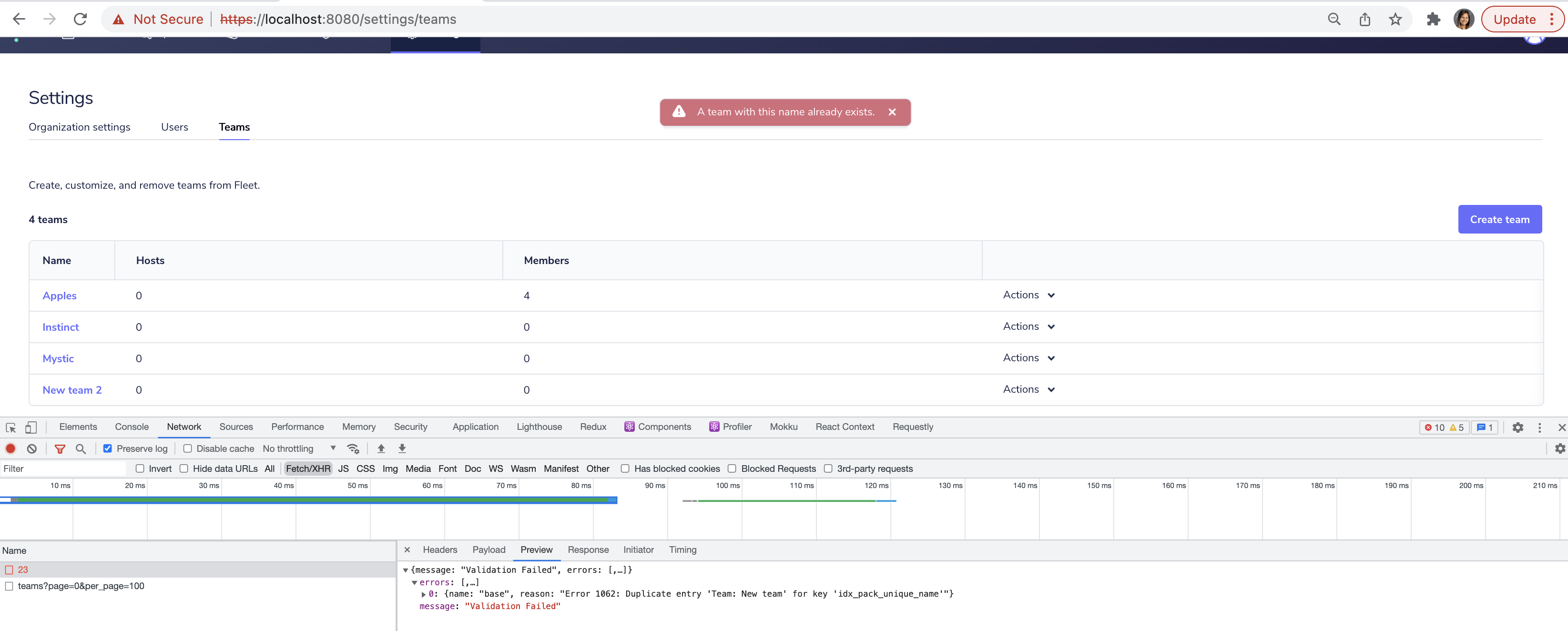Check the Invert filter checkbox
The width and height of the screenshot is (1568, 631).
[140, 468]
